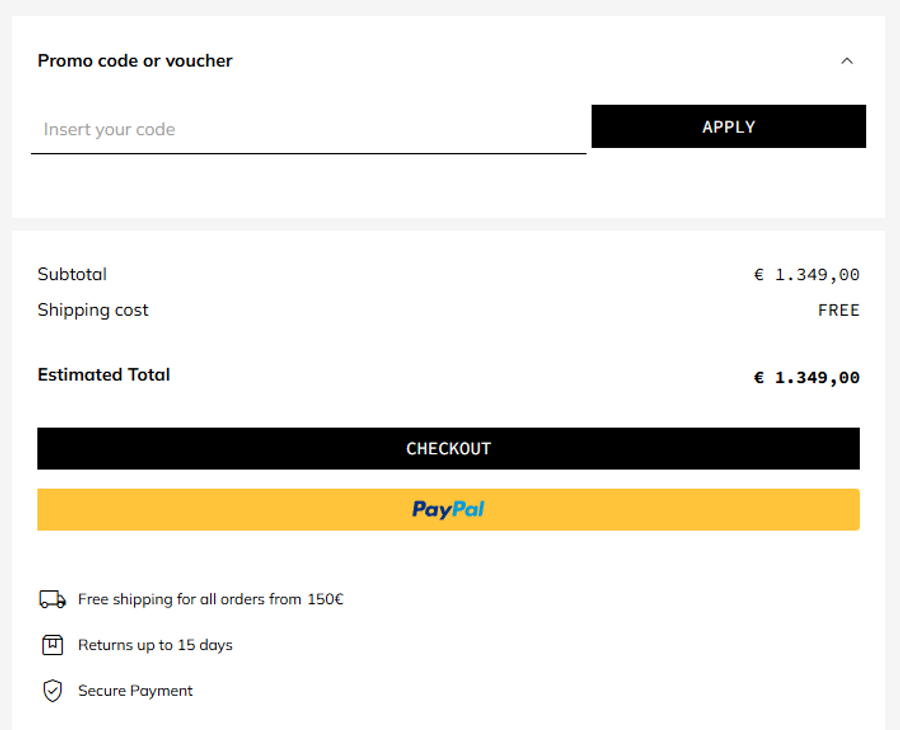
Task: Click the 'Returns up to 15 days' text
Action: [x=155, y=645]
